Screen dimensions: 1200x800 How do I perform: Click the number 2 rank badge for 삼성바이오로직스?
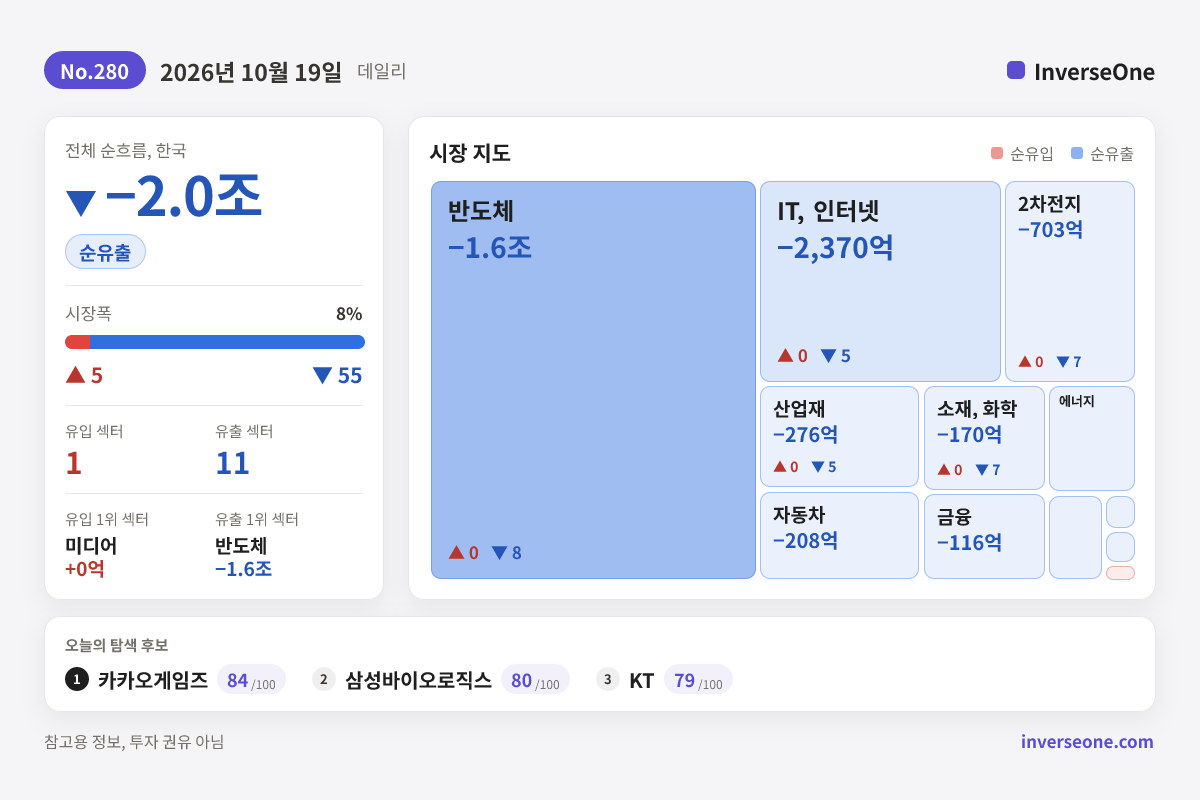(324, 679)
